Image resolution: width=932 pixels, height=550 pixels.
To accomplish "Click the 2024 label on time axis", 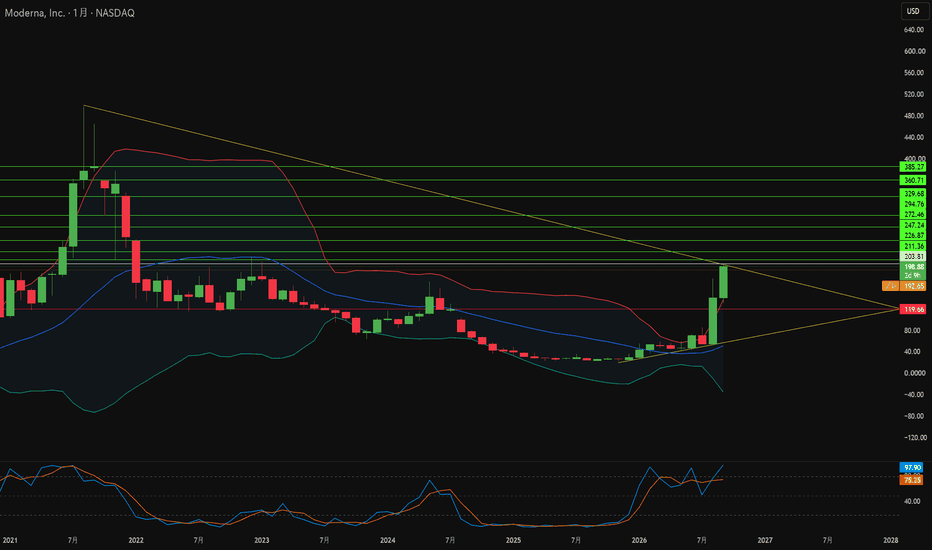I will pyautogui.click(x=388, y=540).
